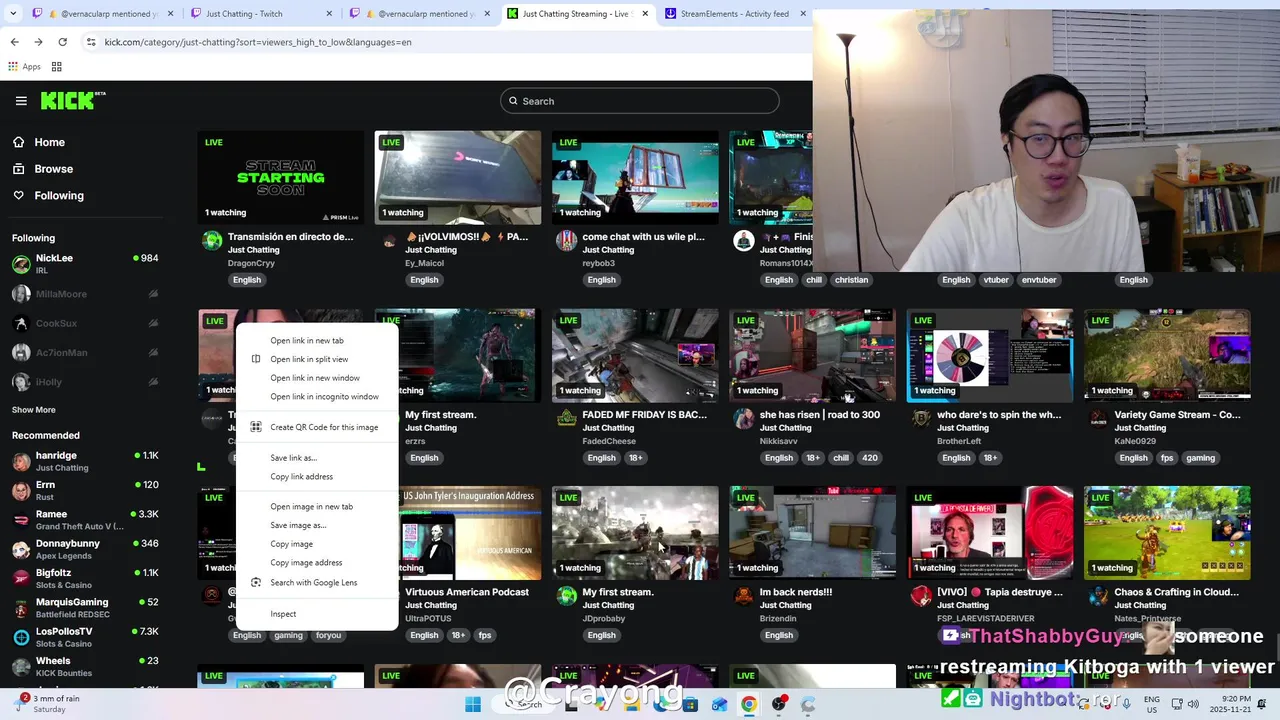Close the Just Chatting - Twitch tab
The height and width of the screenshot is (720, 1280).
327,14
